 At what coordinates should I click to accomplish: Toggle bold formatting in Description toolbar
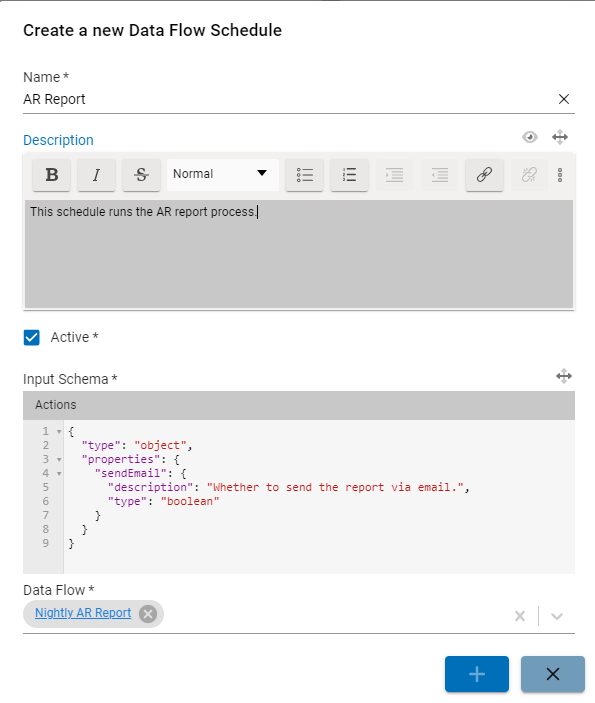[52, 175]
